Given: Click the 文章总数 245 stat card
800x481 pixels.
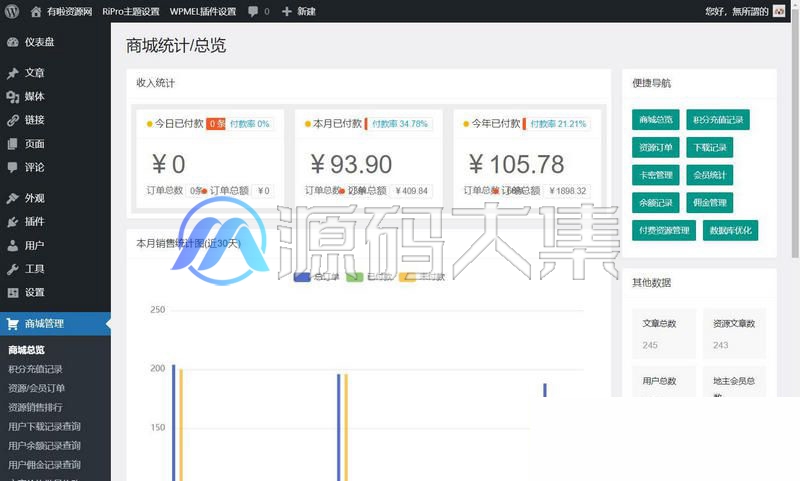Looking at the screenshot, I should (x=664, y=334).
